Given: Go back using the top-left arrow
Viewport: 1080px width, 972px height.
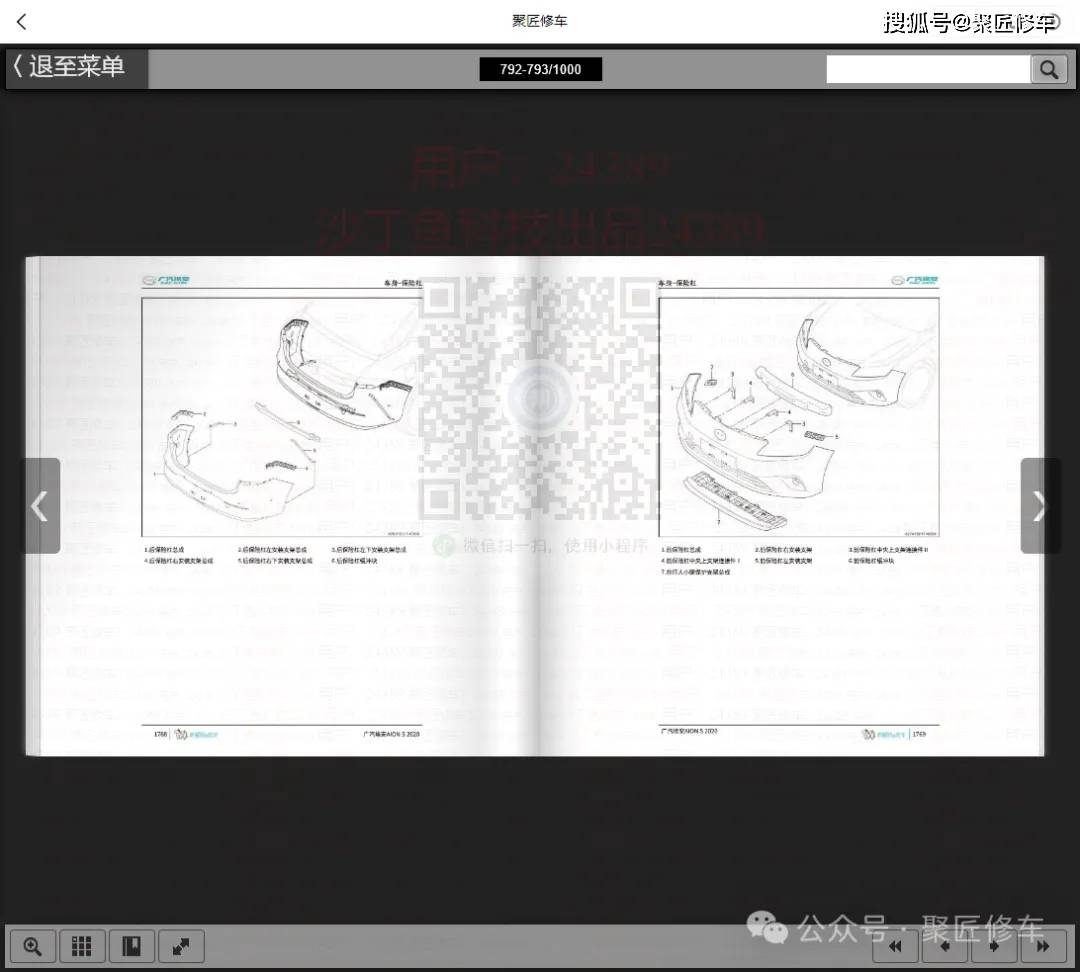Looking at the screenshot, I should tap(21, 22).
